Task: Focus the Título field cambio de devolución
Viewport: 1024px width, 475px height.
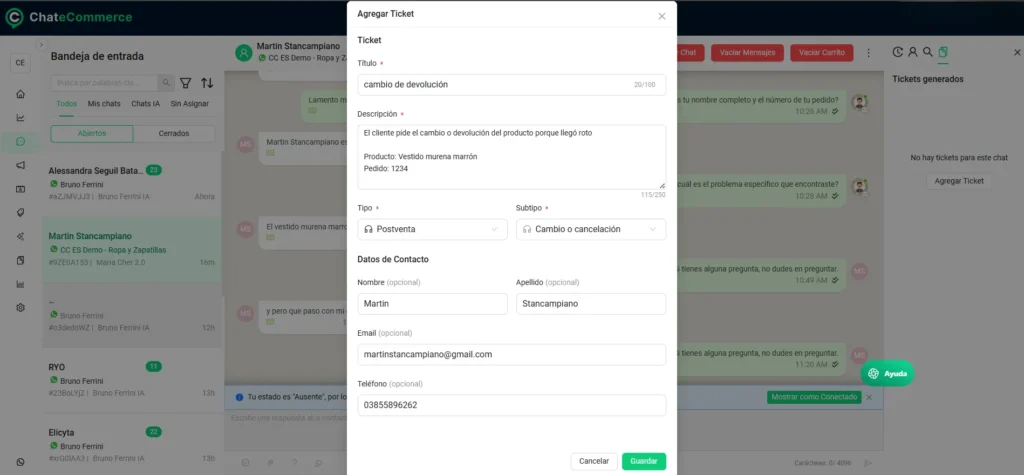Action: point(511,84)
